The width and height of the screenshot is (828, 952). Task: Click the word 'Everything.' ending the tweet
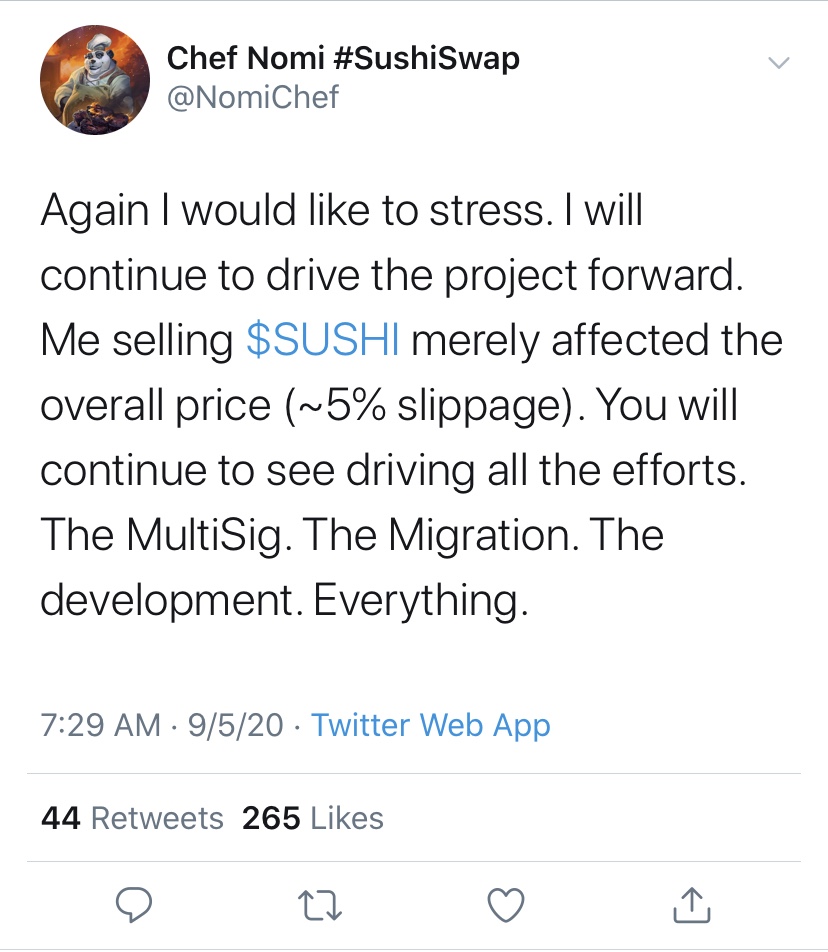[x=419, y=600]
